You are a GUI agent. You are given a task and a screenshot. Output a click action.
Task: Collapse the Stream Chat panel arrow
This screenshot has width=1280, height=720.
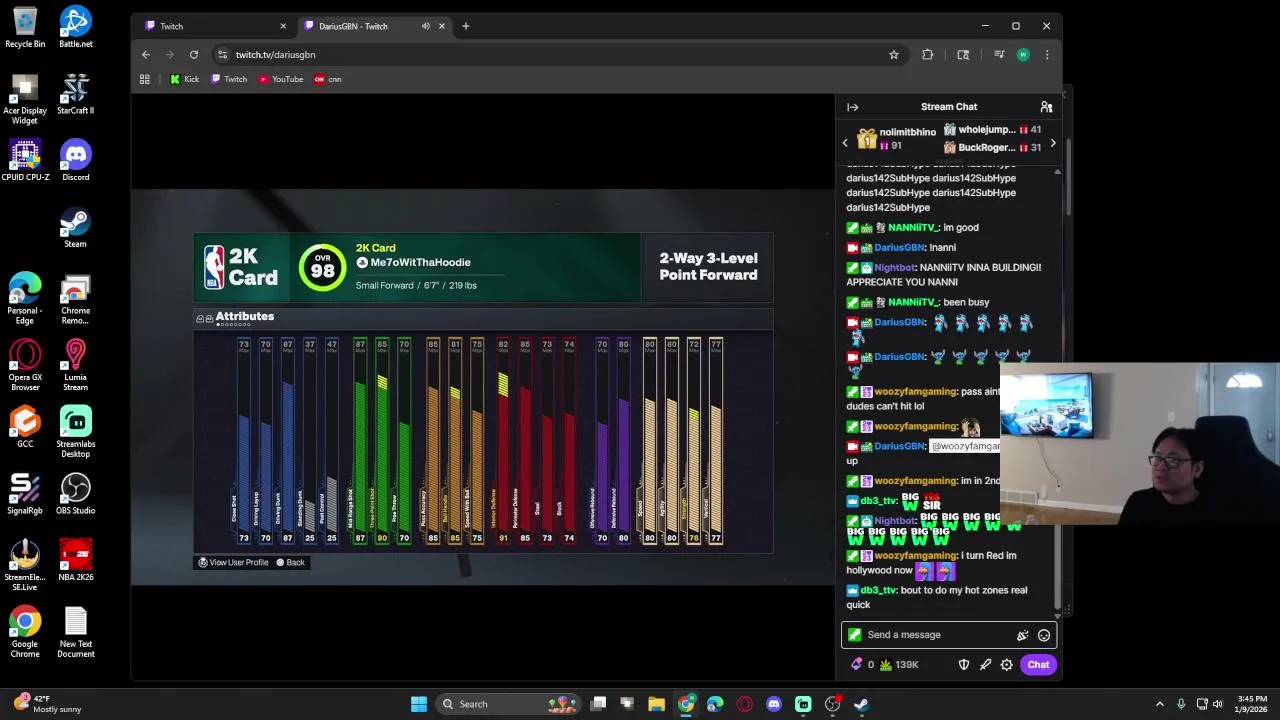(852, 107)
